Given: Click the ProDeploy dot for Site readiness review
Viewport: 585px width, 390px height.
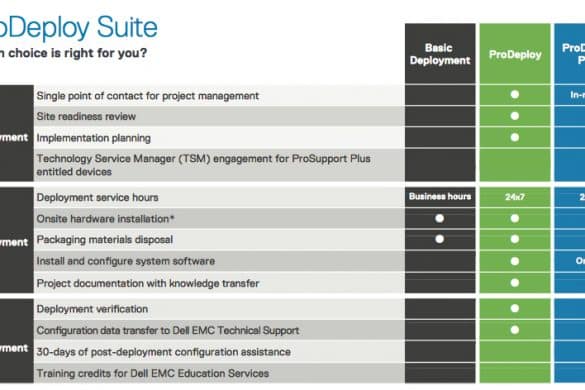Looking at the screenshot, I should [x=515, y=116].
